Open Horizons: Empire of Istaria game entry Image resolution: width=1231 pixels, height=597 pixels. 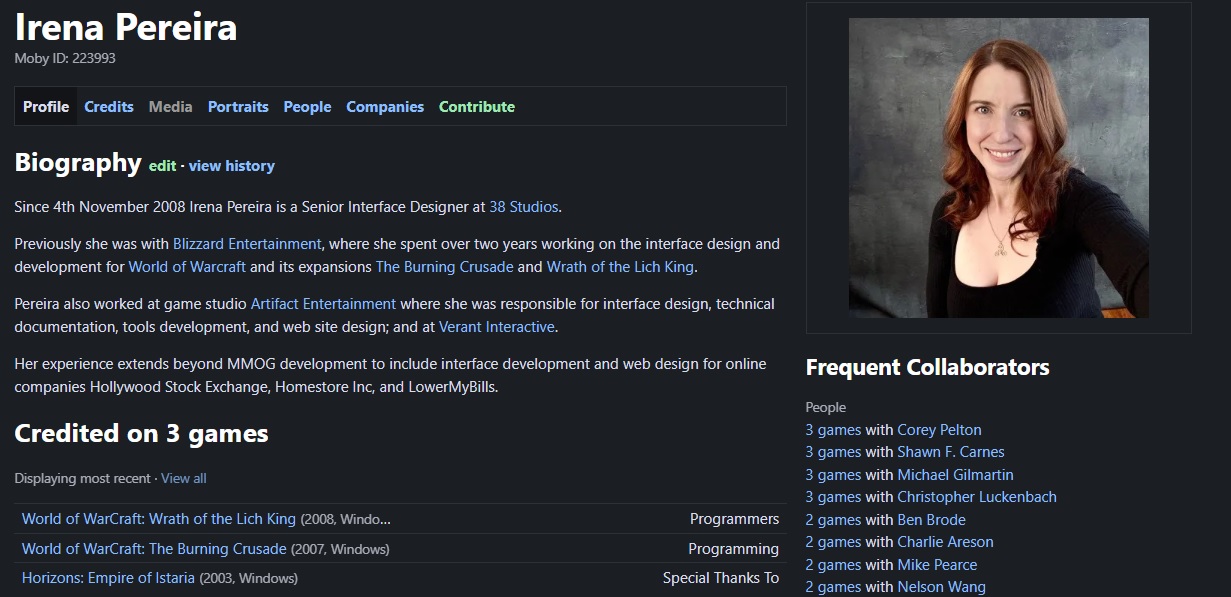point(108,578)
